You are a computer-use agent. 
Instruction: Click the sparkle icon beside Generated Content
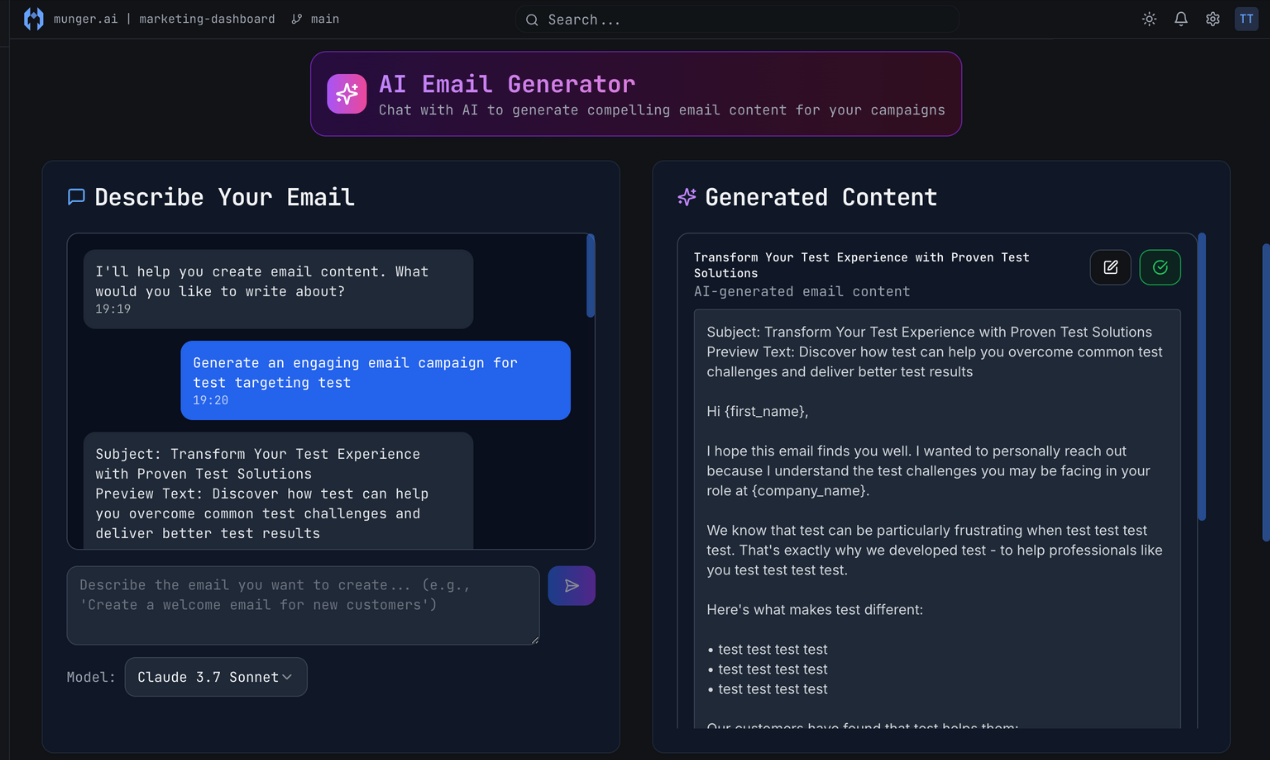click(x=686, y=197)
